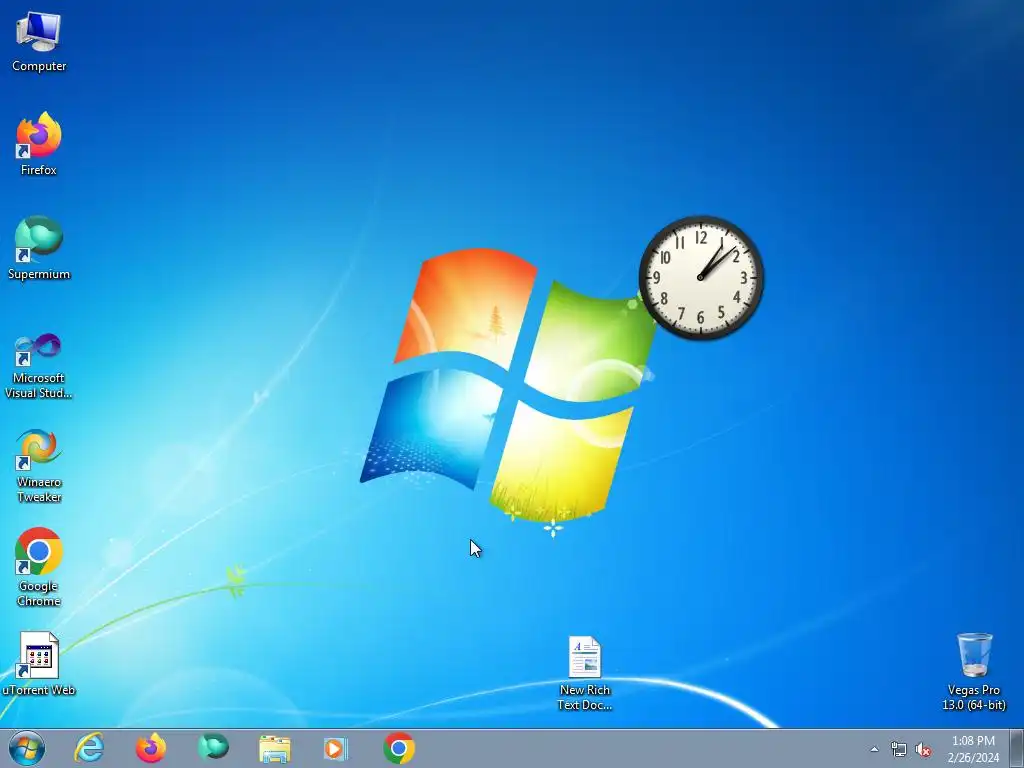Click the muted volume tray icon

(x=923, y=750)
